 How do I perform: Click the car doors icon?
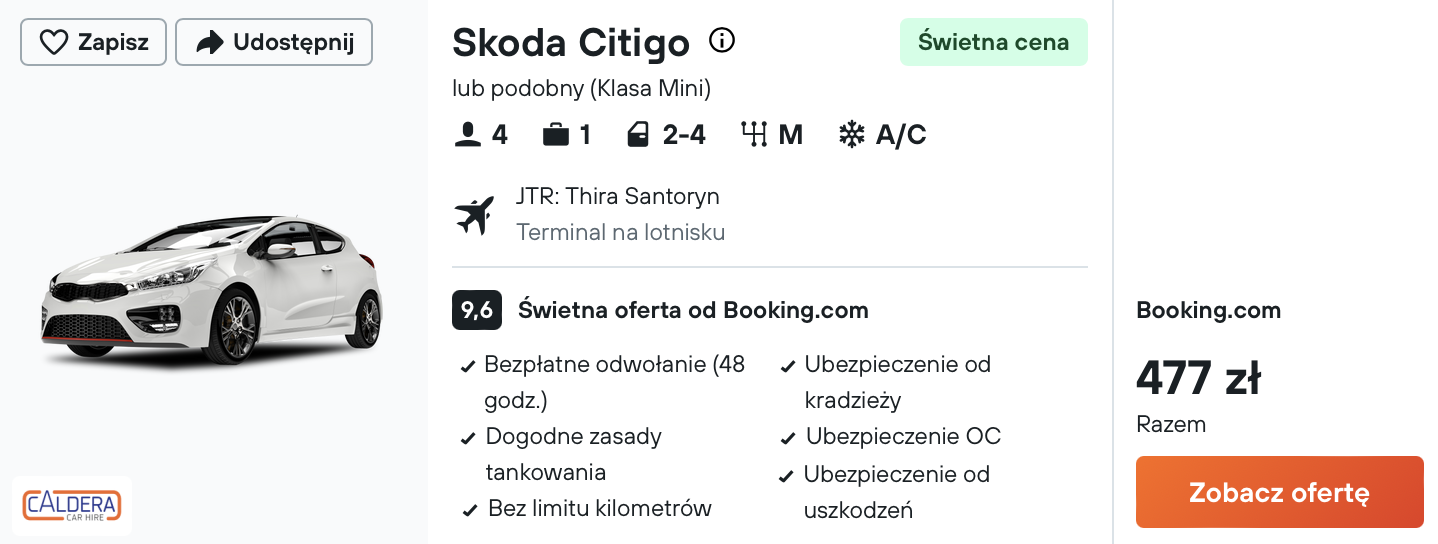[x=638, y=134]
